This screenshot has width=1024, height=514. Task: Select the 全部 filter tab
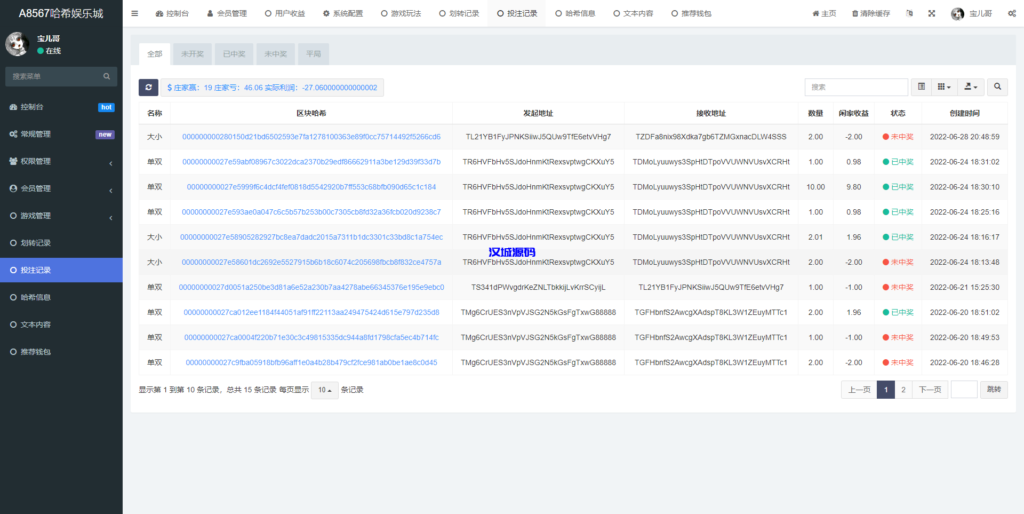[154, 54]
